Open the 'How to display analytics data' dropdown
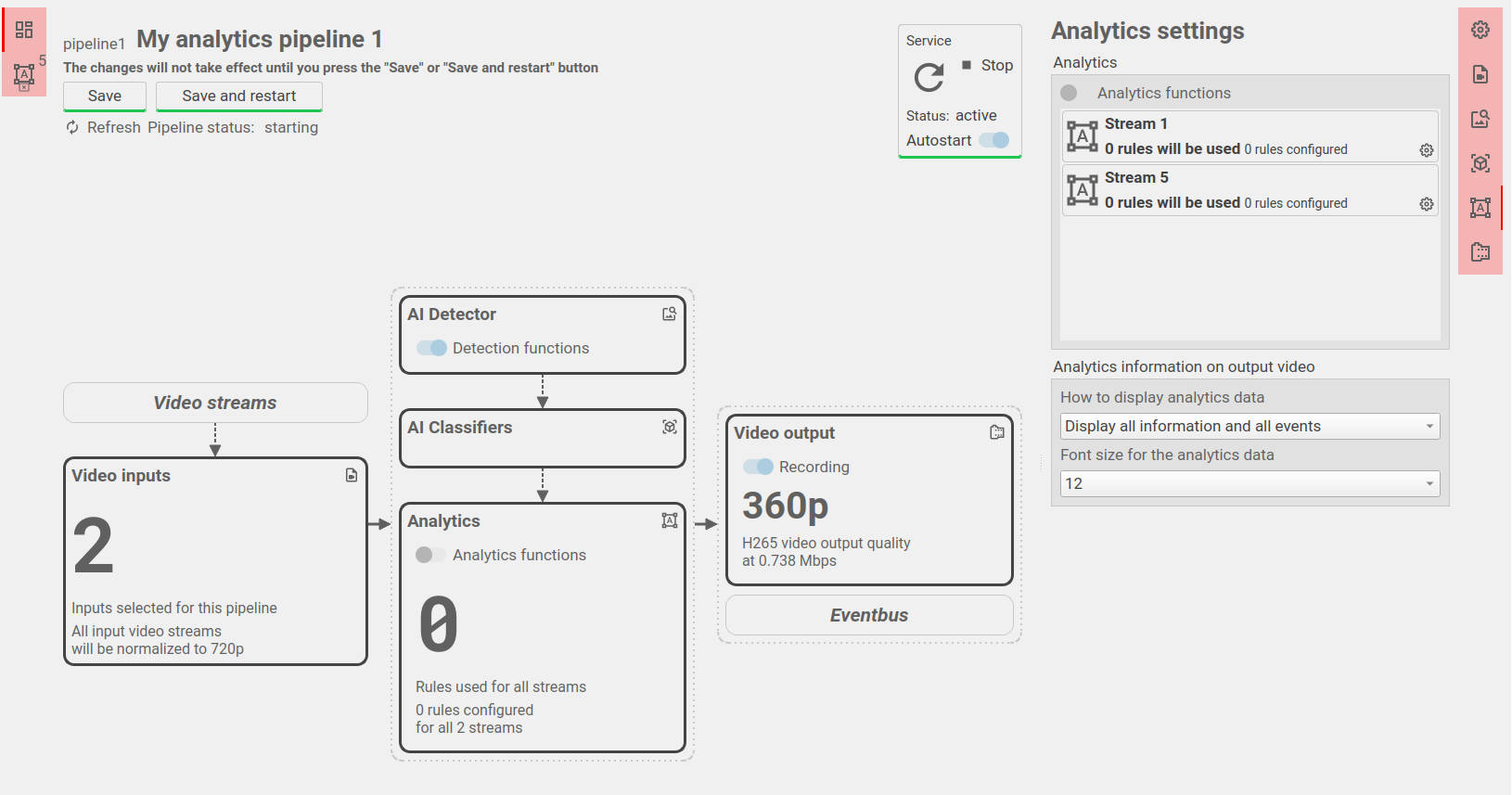1512x795 pixels. click(x=1249, y=427)
